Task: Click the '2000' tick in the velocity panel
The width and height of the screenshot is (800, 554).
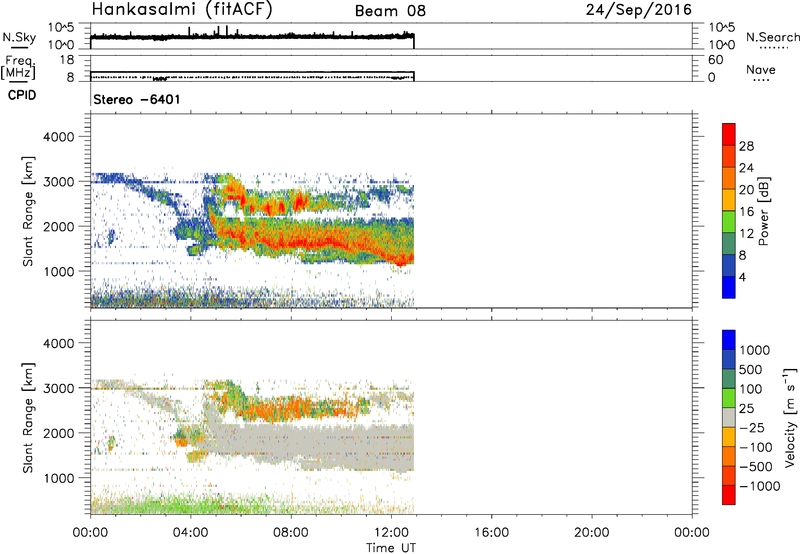Action: [x=59, y=433]
